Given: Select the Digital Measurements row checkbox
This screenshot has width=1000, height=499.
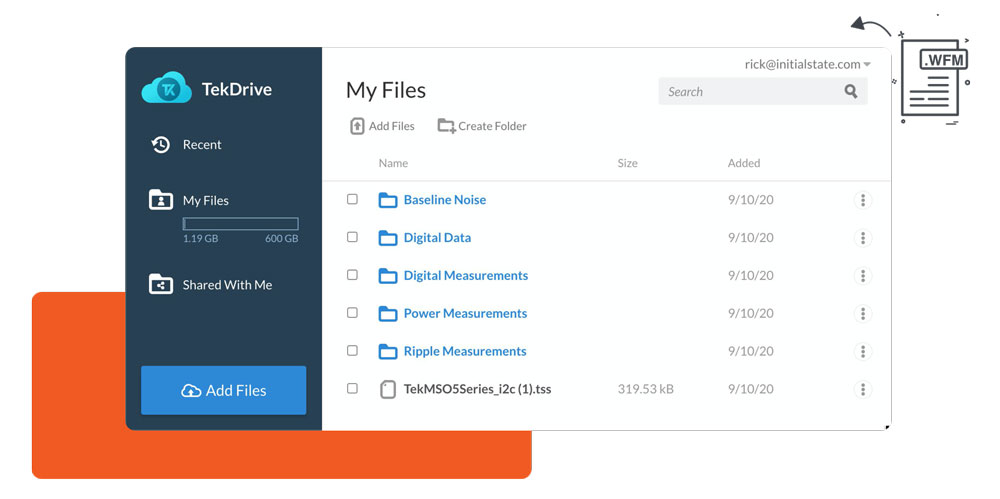Looking at the screenshot, I should point(352,275).
